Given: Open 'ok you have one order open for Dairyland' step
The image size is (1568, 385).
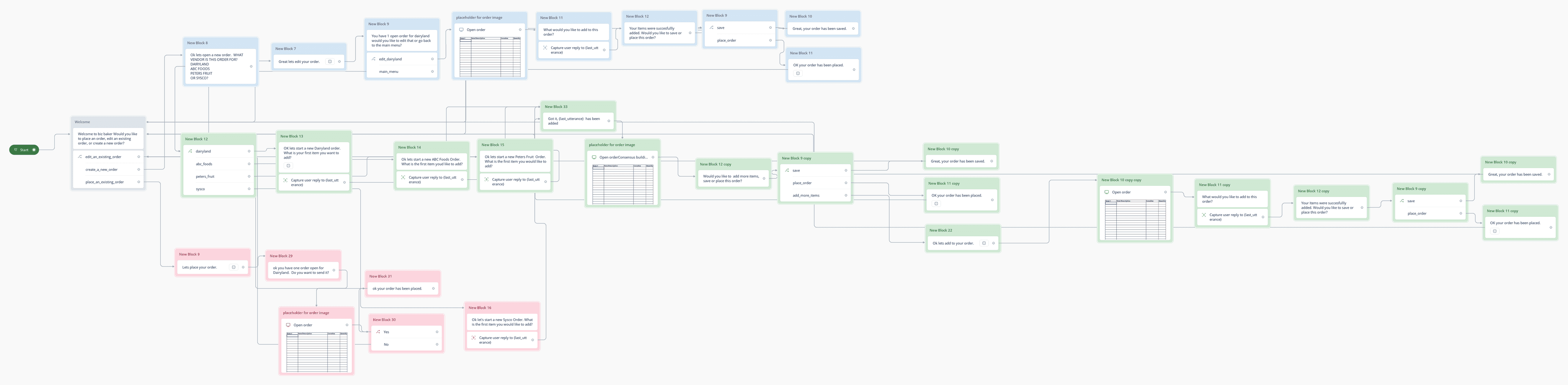Looking at the screenshot, I should 303,270.
